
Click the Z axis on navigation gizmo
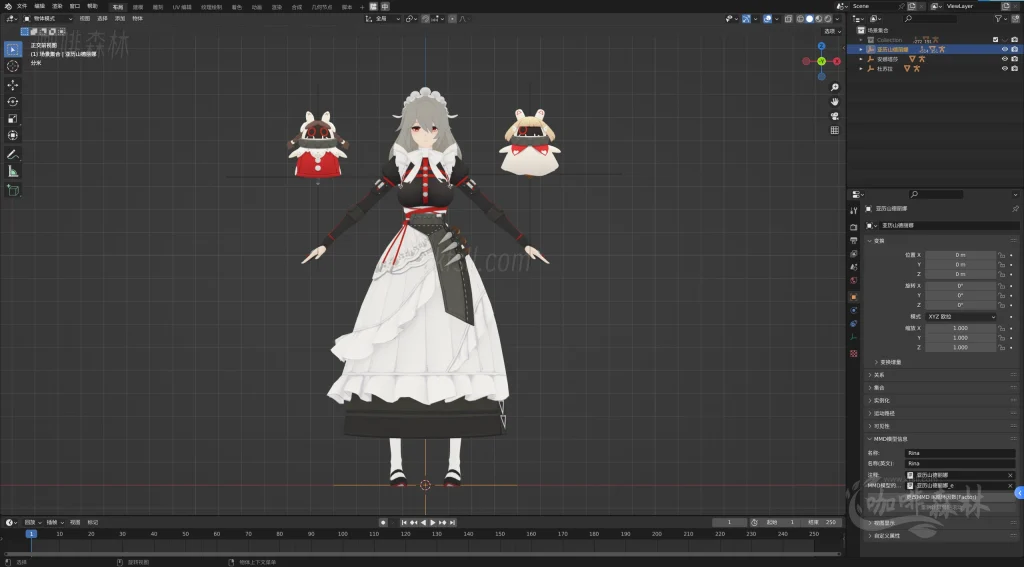(822, 46)
